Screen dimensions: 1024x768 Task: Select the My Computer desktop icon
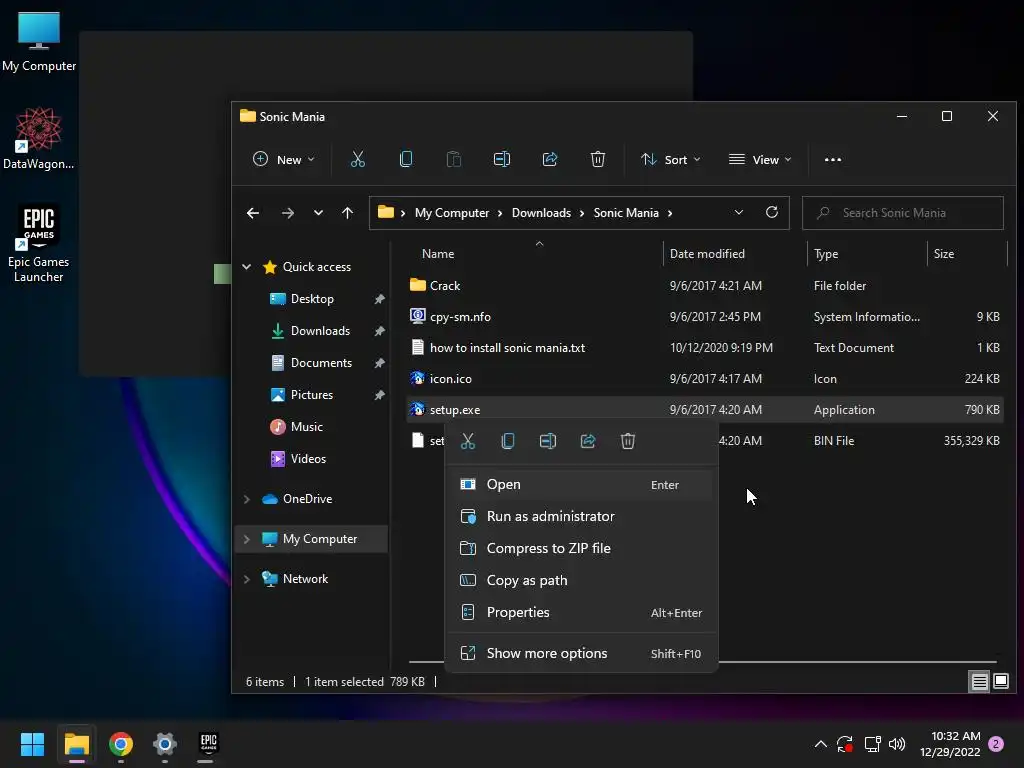click(39, 42)
